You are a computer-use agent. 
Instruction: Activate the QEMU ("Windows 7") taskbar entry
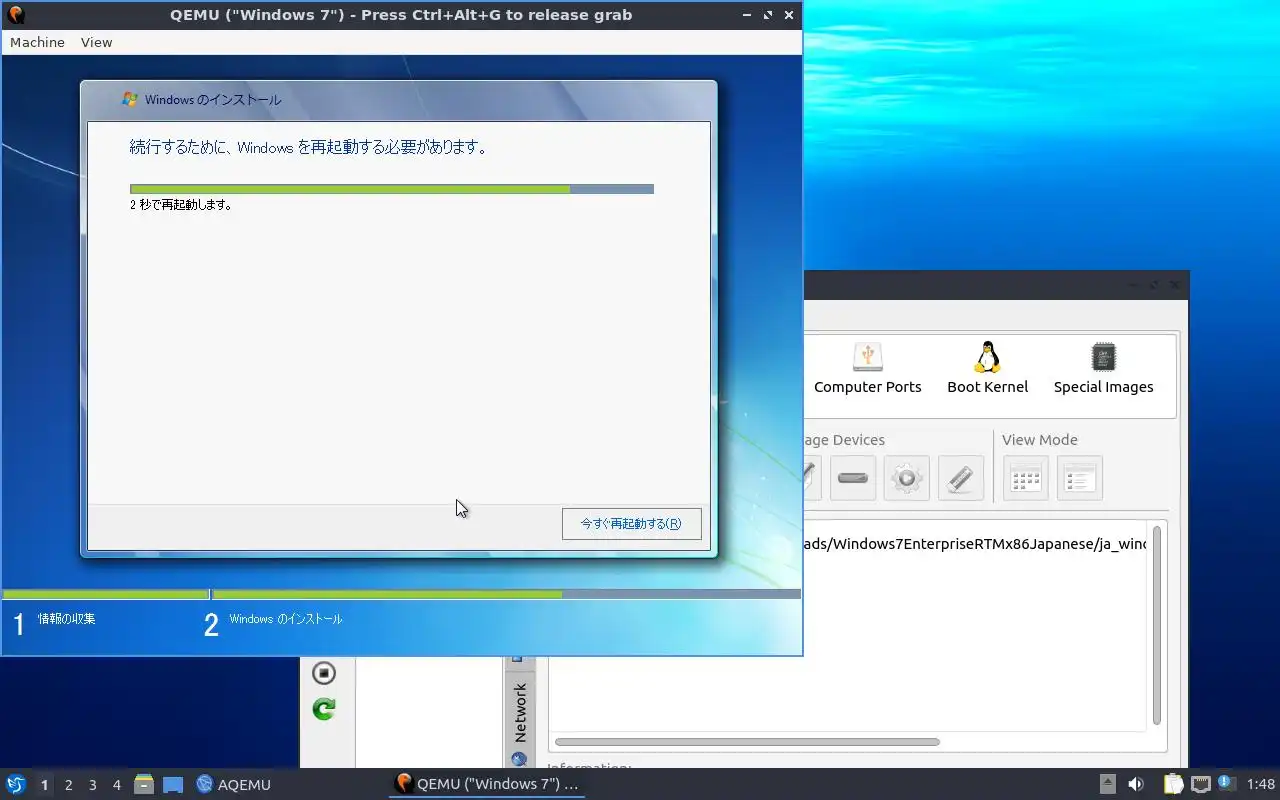487,784
